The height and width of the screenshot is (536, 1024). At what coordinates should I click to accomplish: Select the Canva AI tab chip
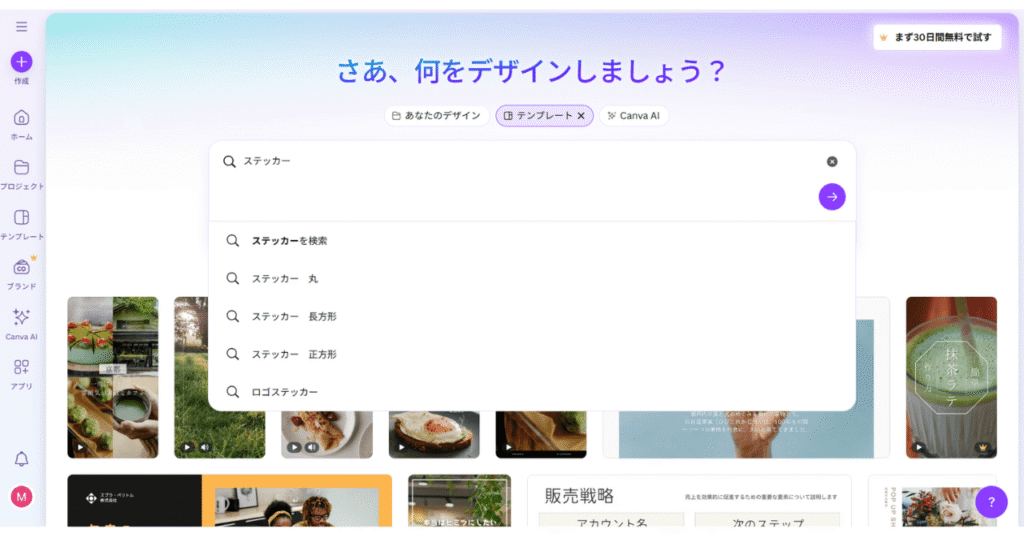pyautogui.click(x=633, y=116)
